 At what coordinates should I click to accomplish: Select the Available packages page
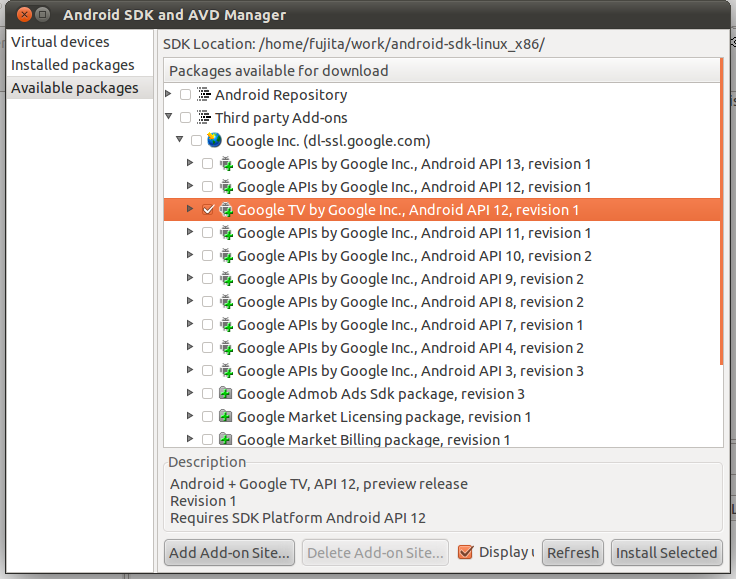tap(80, 88)
